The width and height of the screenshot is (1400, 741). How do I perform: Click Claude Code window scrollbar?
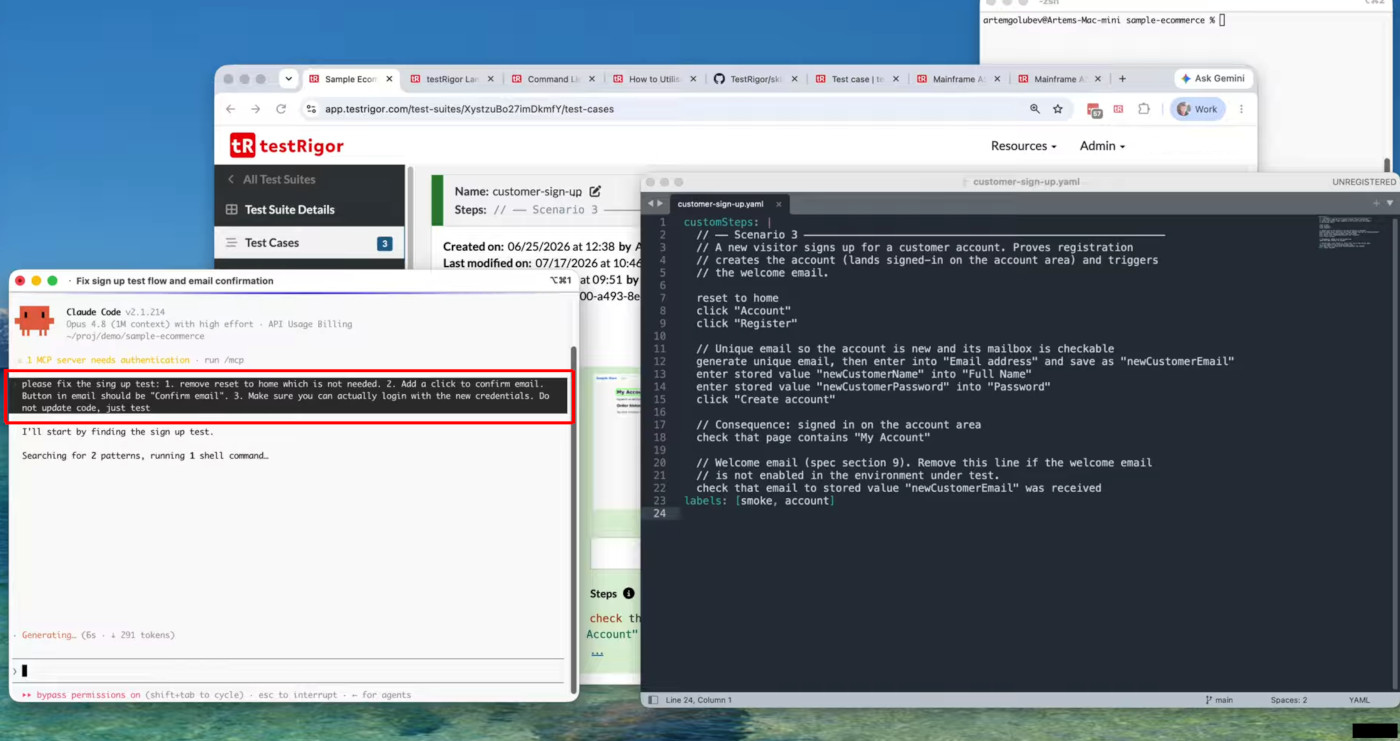(573, 520)
